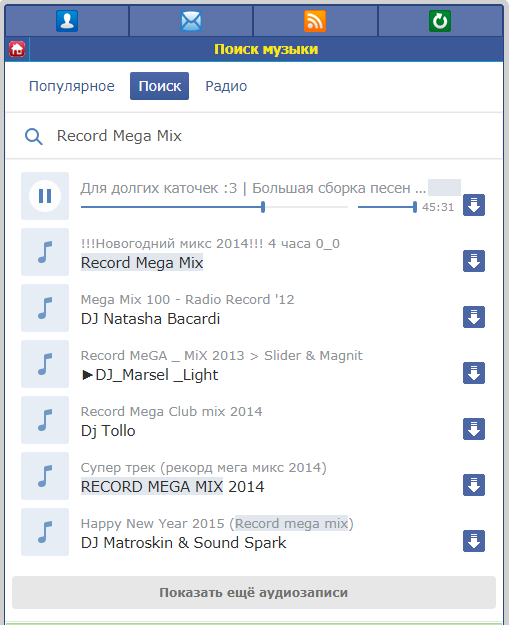Click the magnifier search icon
The width and height of the screenshot is (512, 625).
33,136
